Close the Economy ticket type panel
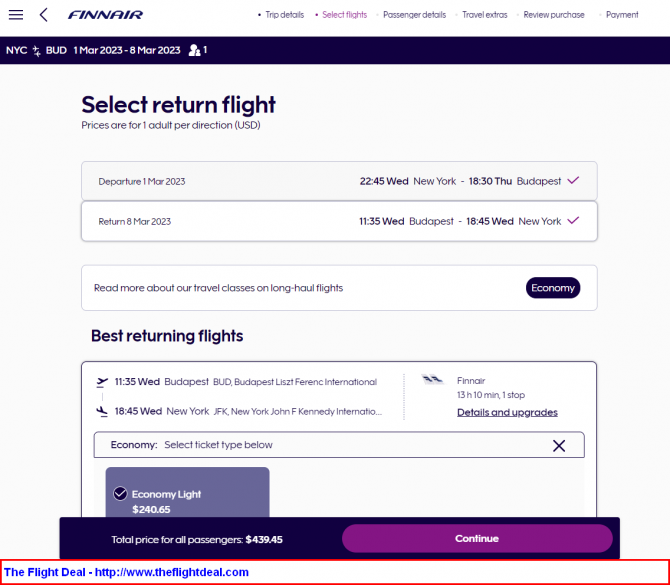670x585 pixels. tap(559, 446)
